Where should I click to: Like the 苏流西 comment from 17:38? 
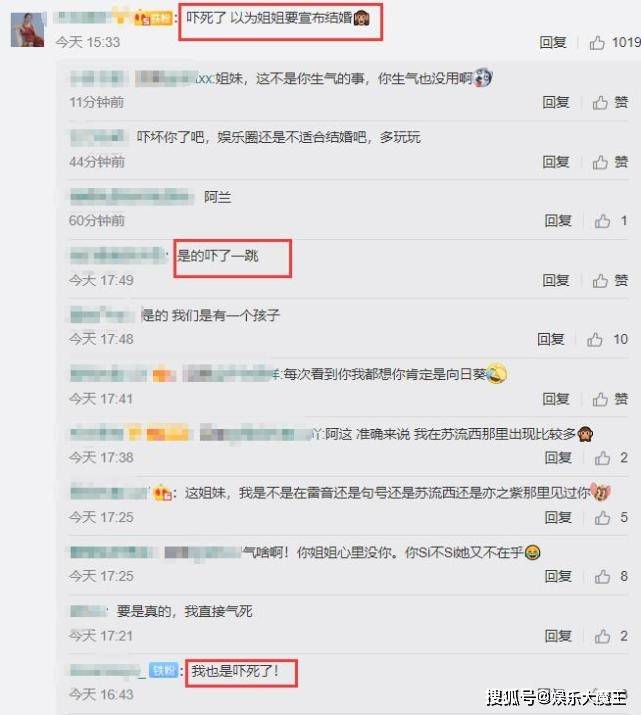[x=602, y=458]
